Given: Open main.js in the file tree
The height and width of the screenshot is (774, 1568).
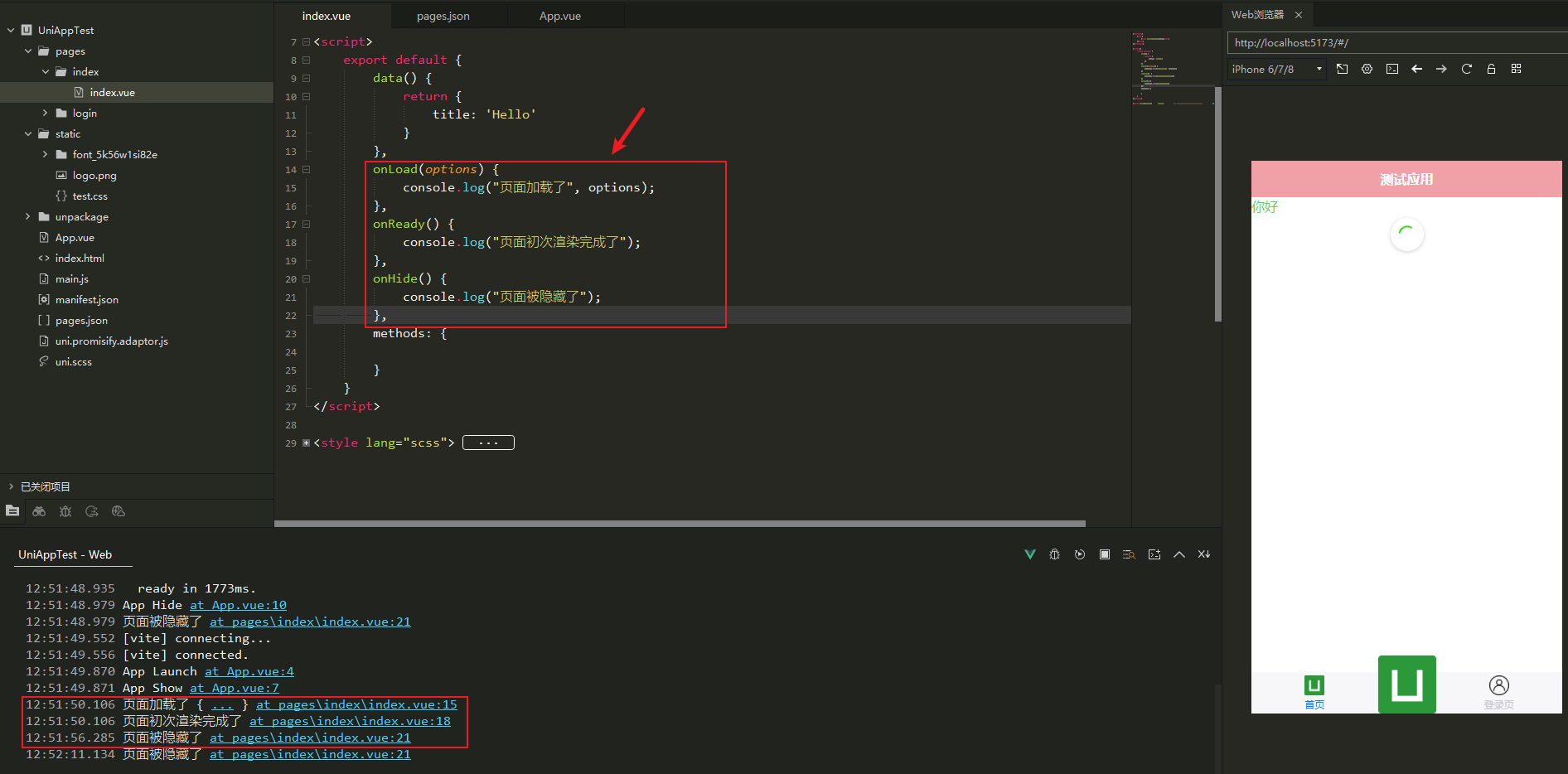Looking at the screenshot, I should (71, 278).
